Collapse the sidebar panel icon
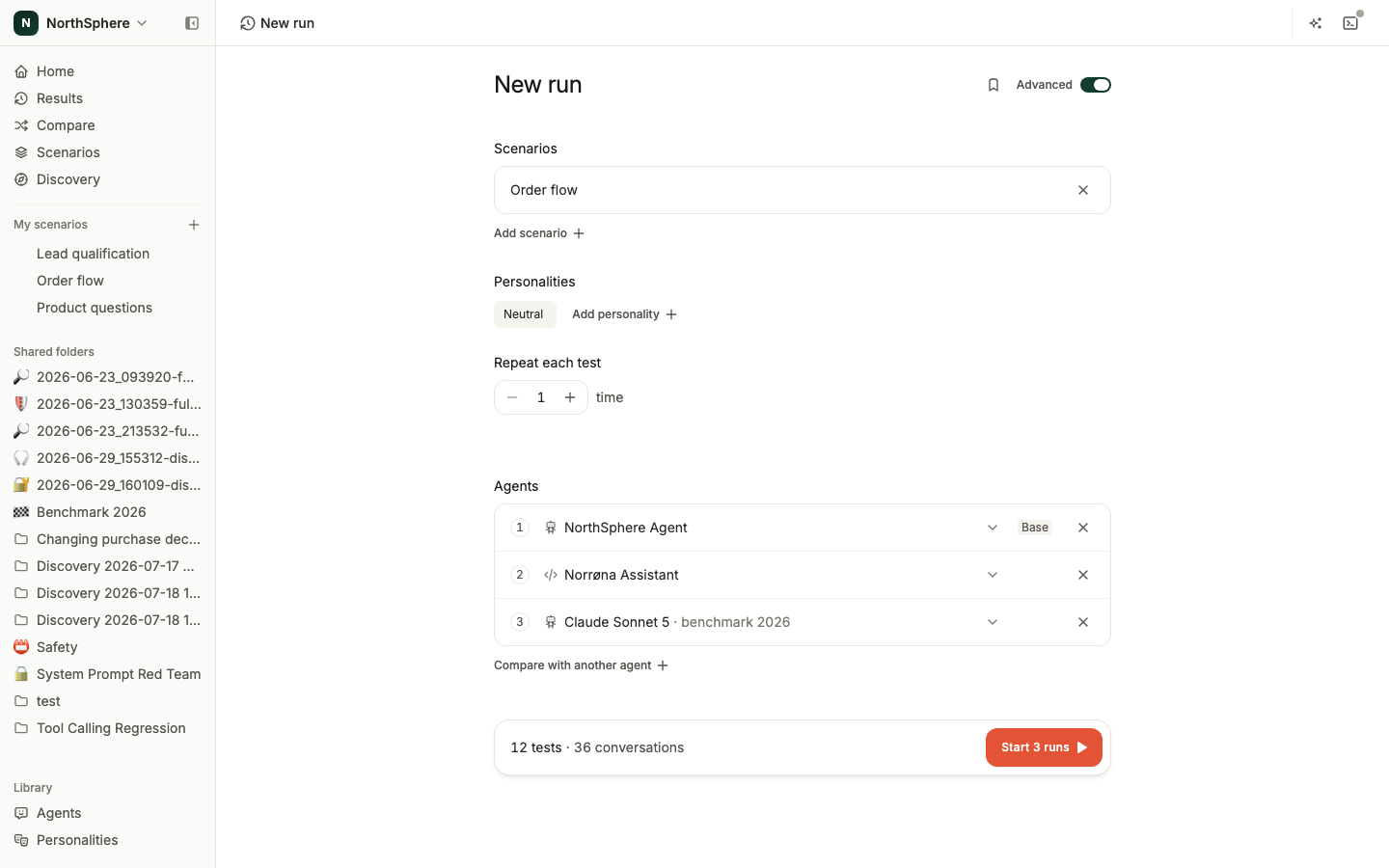The width and height of the screenshot is (1389, 868). (x=192, y=23)
